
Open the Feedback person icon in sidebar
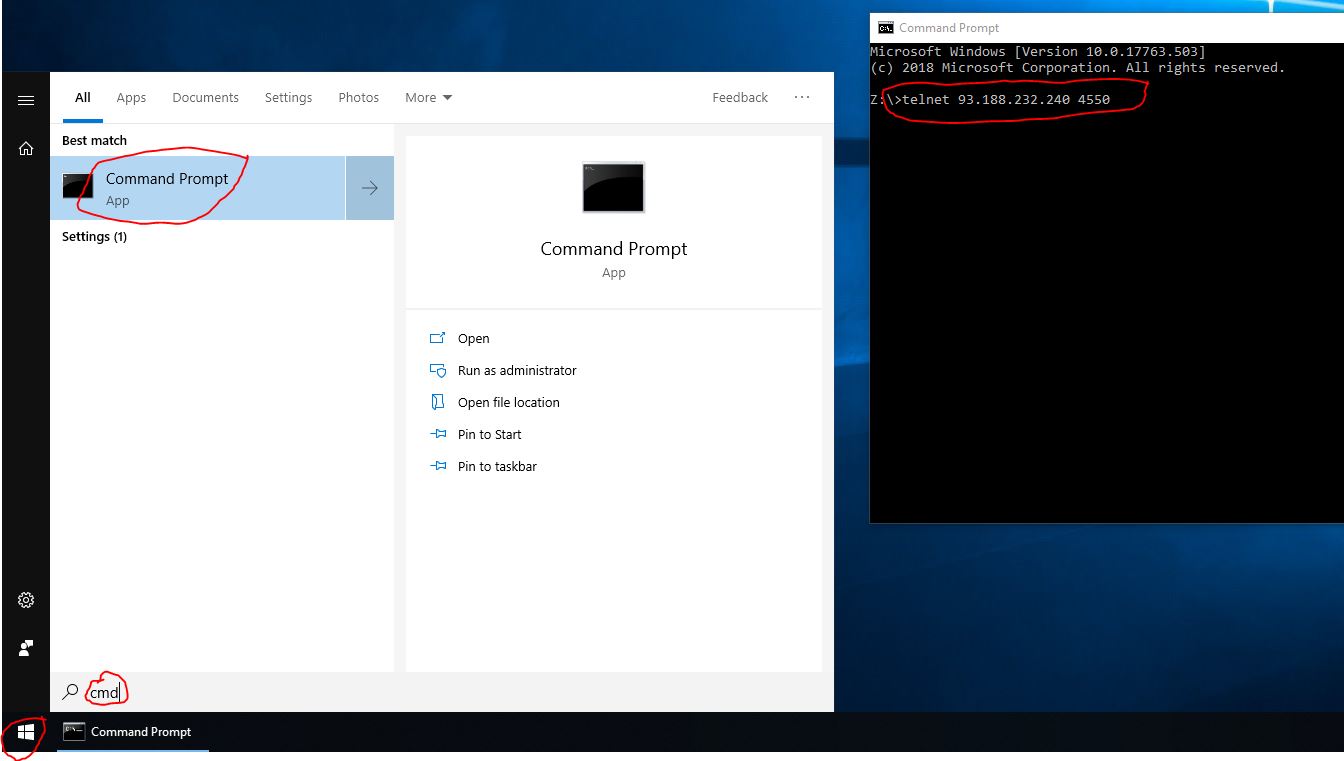coord(26,648)
